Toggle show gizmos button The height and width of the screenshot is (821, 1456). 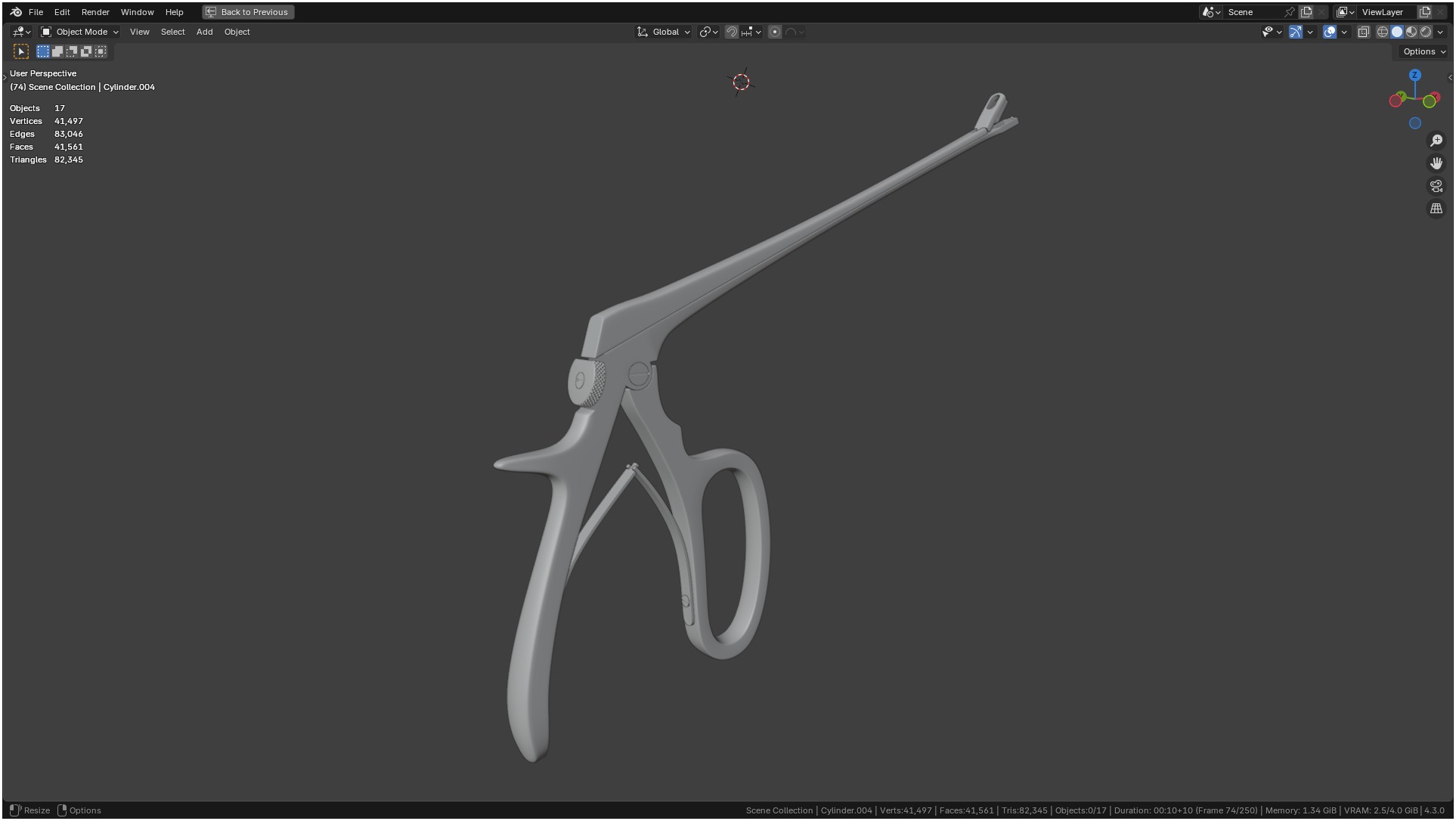(x=1296, y=32)
